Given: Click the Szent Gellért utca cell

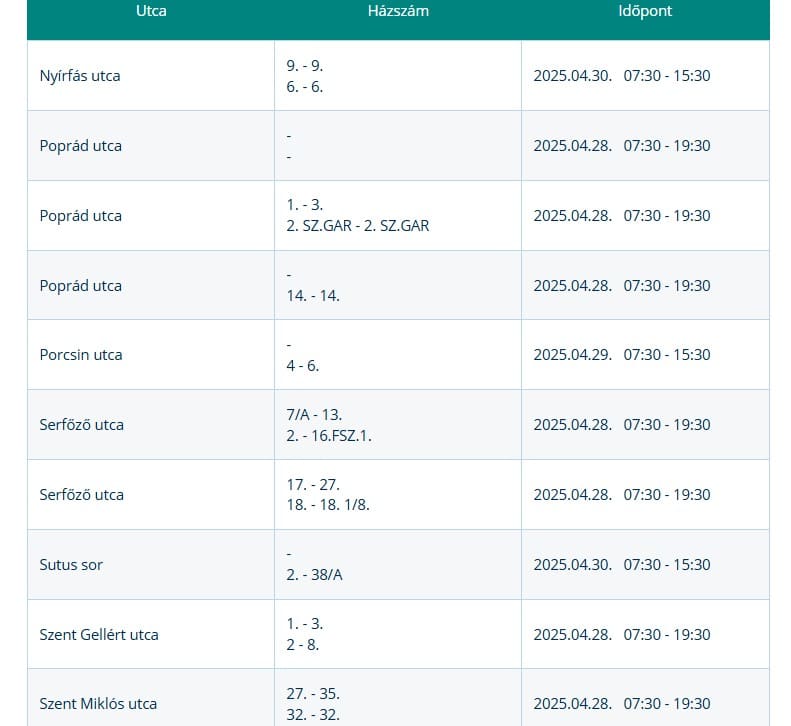Looking at the screenshot, I should click(99, 635).
